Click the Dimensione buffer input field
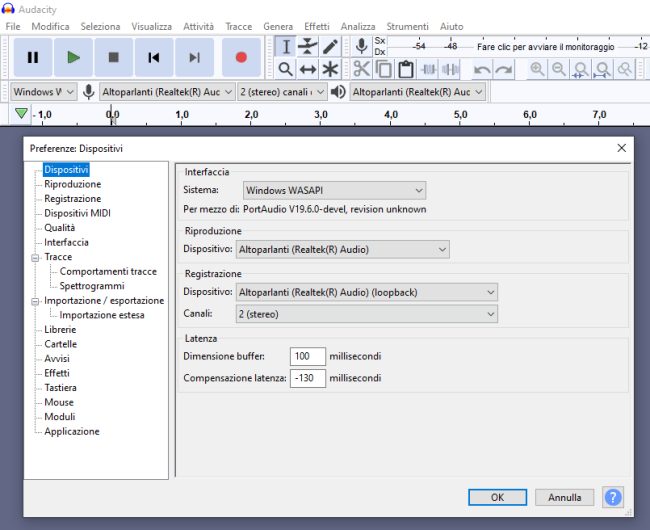Viewport: 650px width, 530px height. click(307, 356)
